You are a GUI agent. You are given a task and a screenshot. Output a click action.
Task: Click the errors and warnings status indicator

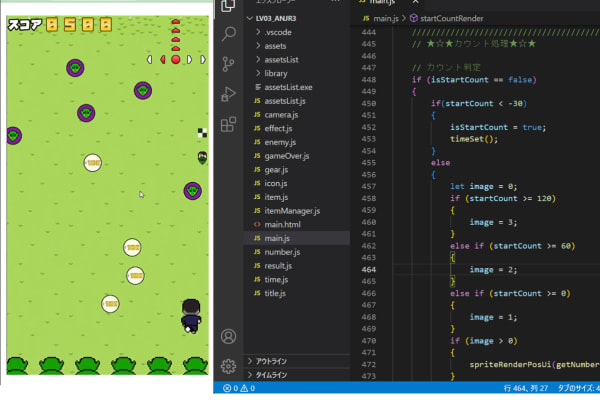click(239, 388)
